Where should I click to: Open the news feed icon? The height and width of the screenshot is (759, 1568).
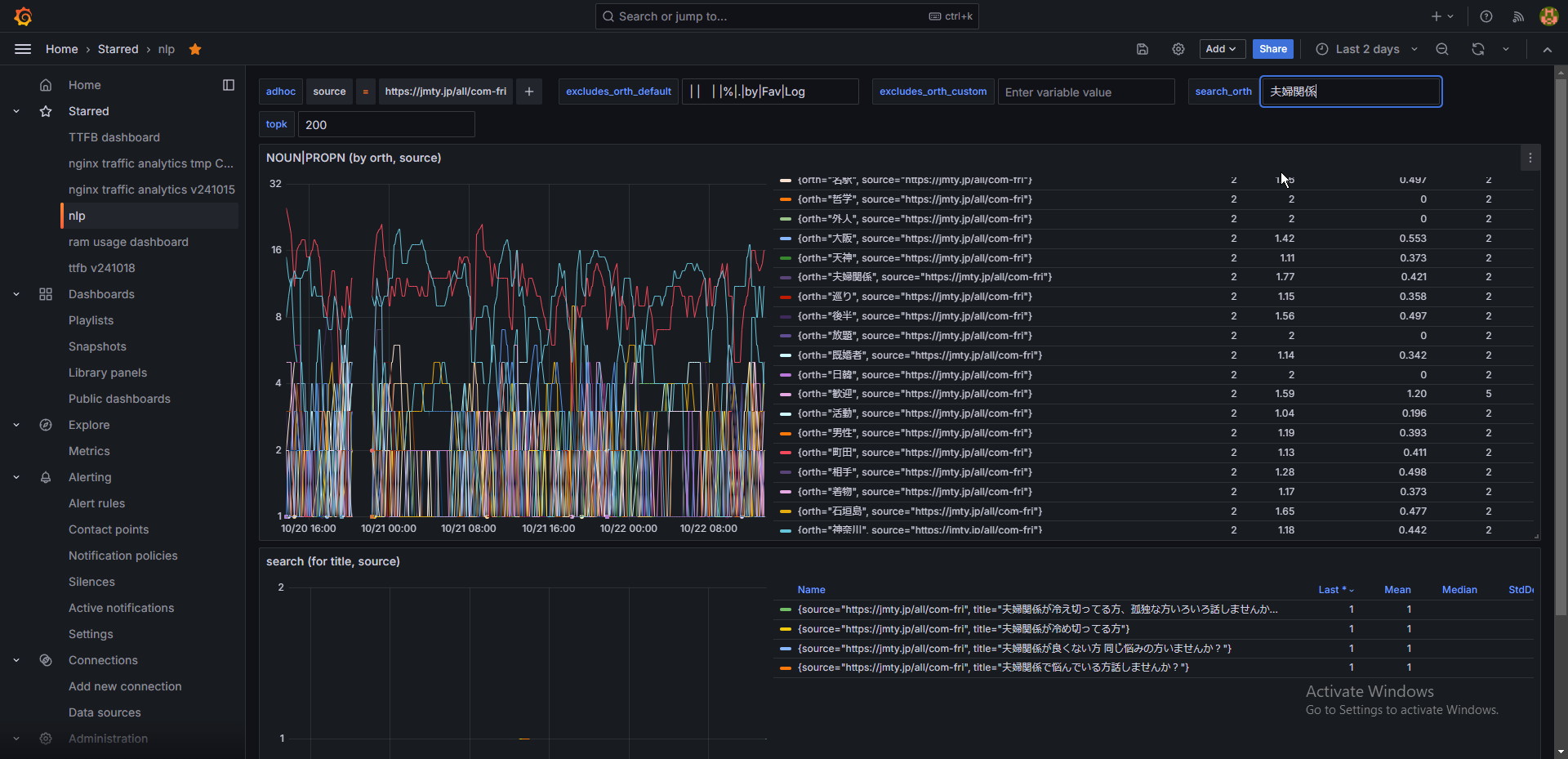tap(1518, 16)
